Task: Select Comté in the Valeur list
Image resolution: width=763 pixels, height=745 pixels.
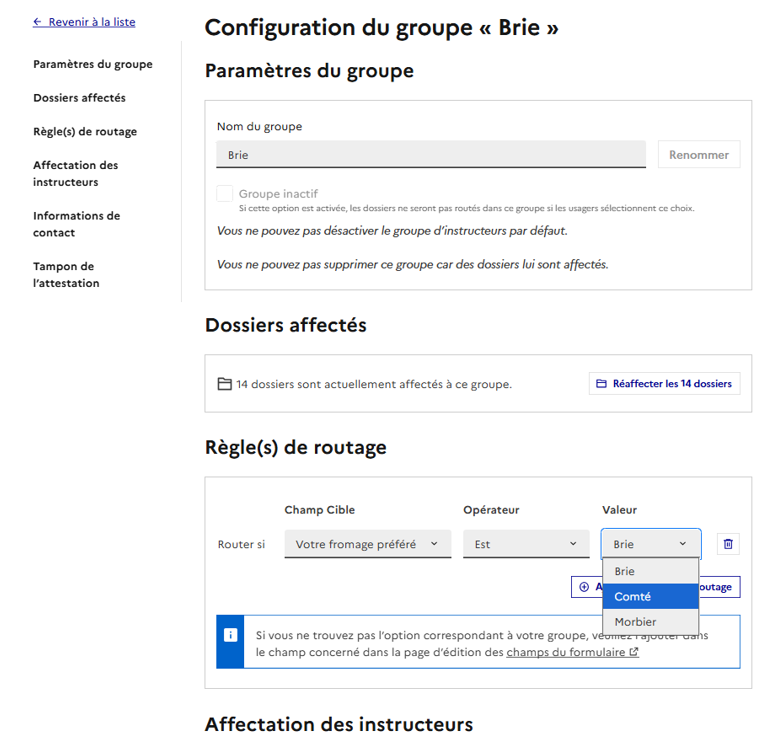Action: (649, 597)
